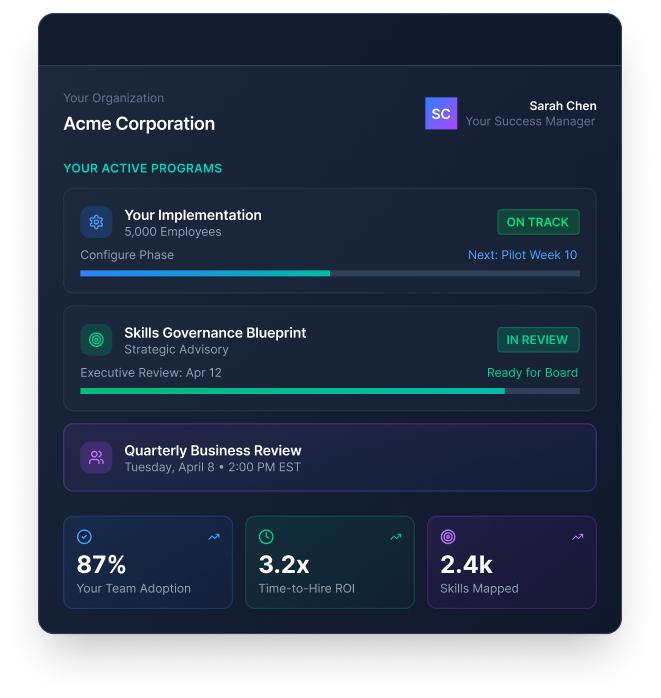Screen dimensions: 661x698
Task: Click the Your Implementation progress bar
Action: coord(330,273)
